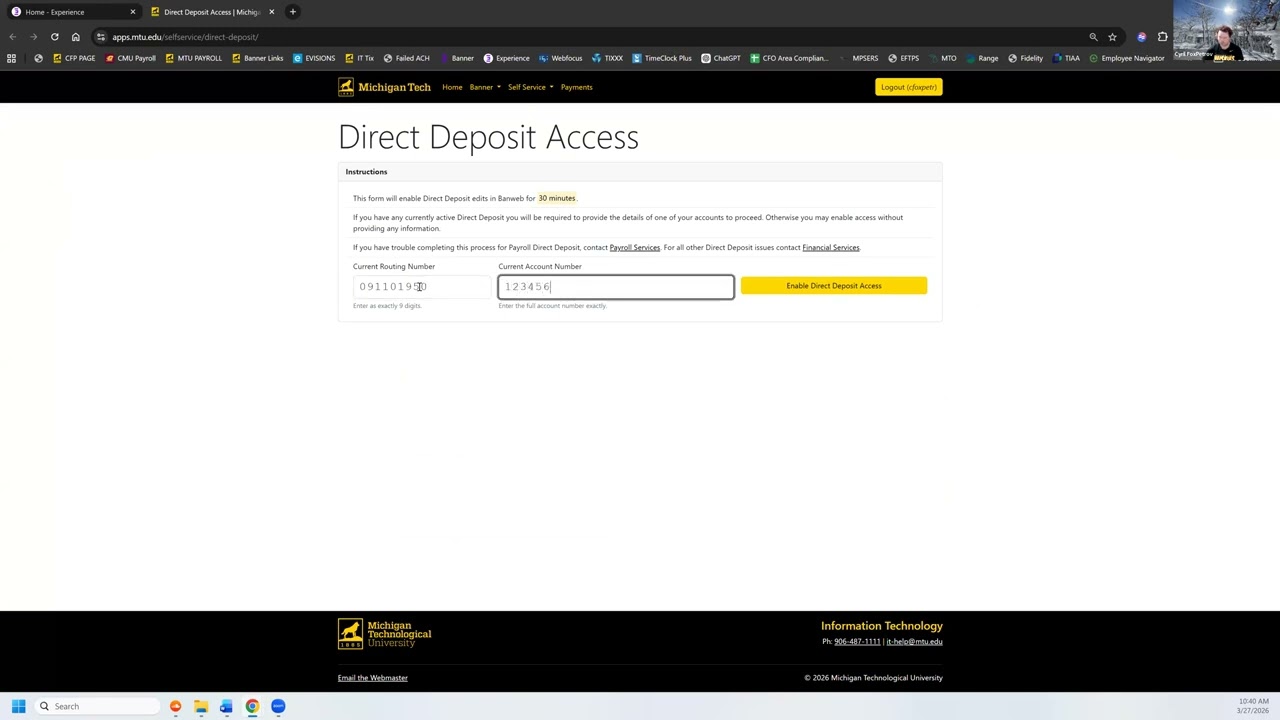Viewport: 1280px width, 720px height.
Task: Expand the Banner dropdown menu
Action: tap(485, 87)
